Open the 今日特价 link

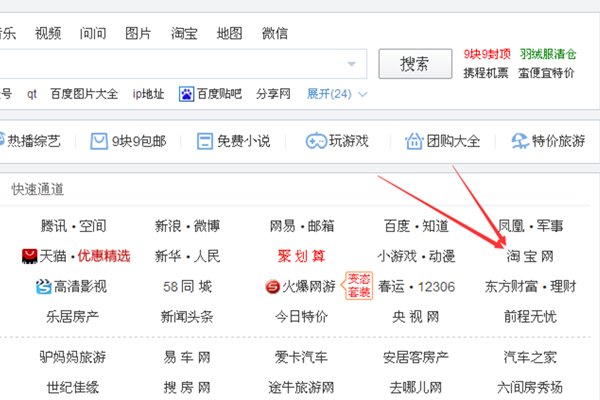click(302, 317)
